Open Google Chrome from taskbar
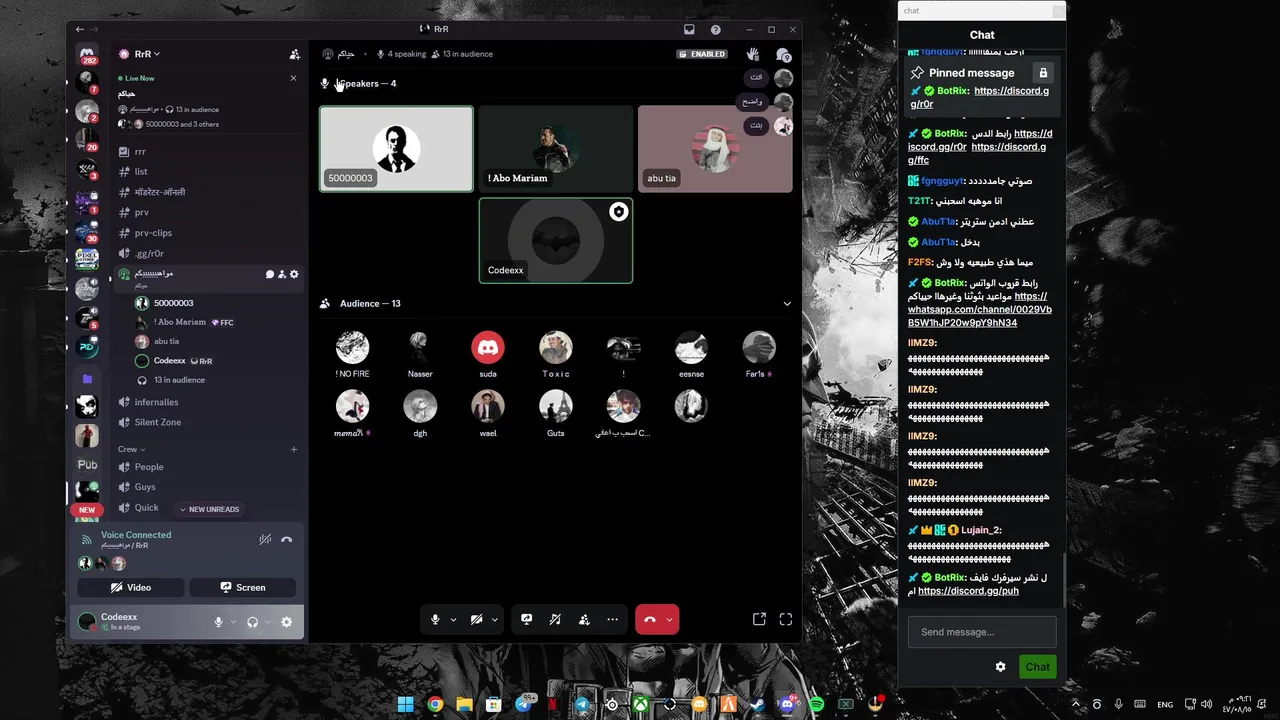The width and height of the screenshot is (1280, 720). pos(435,705)
